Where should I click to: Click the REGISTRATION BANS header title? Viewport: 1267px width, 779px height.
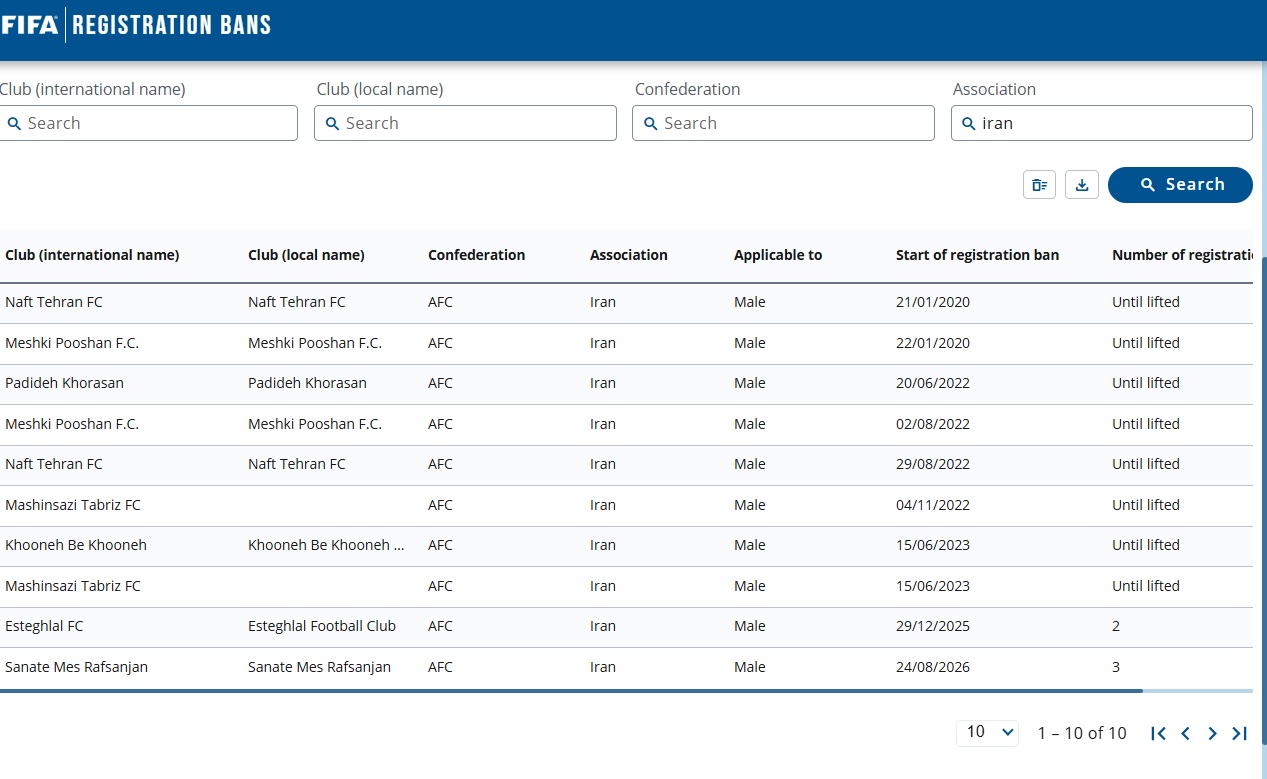tap(172, 24)
